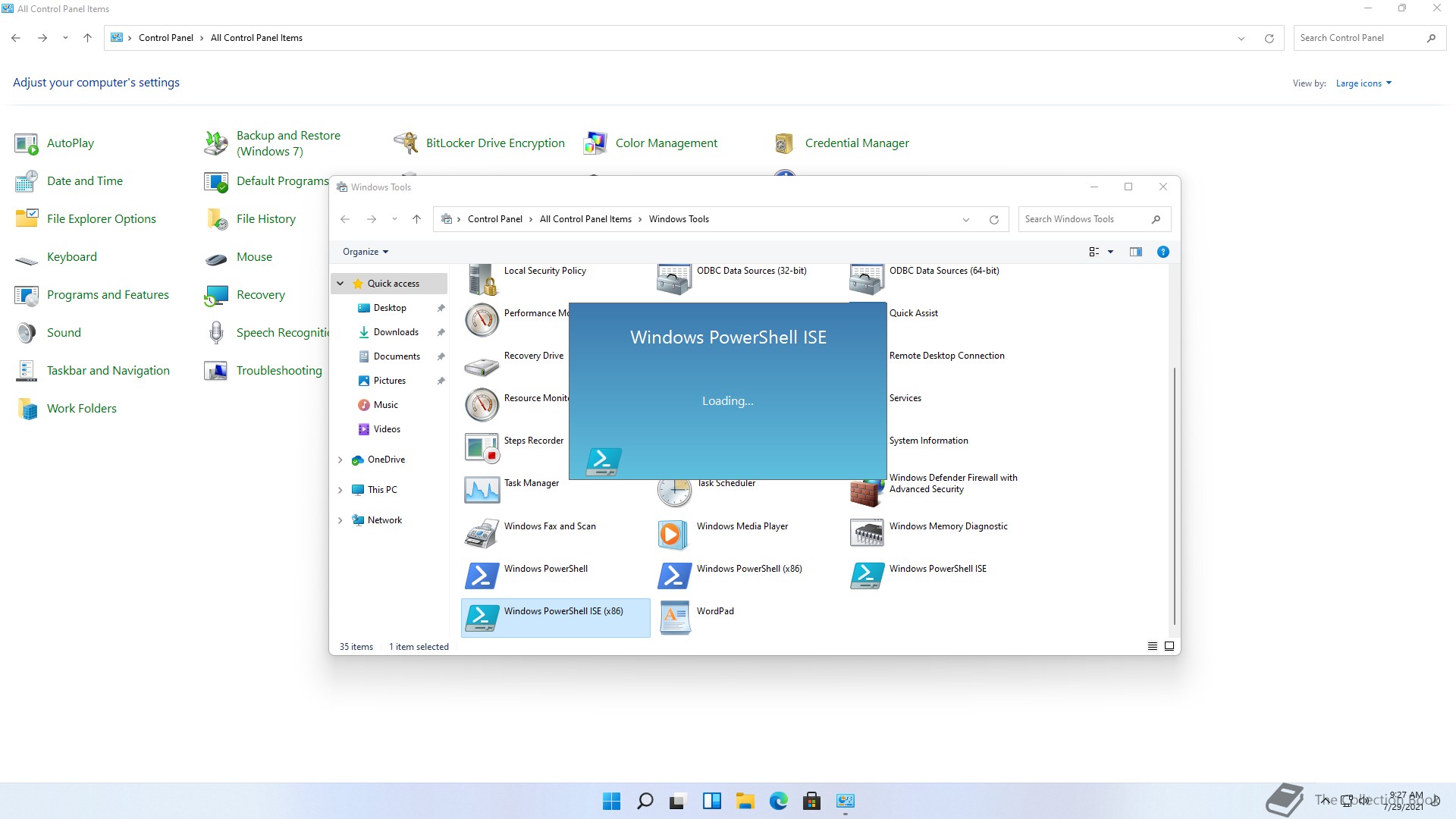Screen dimensions: 1456x819
Task: Open Recent locations dropdown in Windows Tools
Action: [394, 219]
